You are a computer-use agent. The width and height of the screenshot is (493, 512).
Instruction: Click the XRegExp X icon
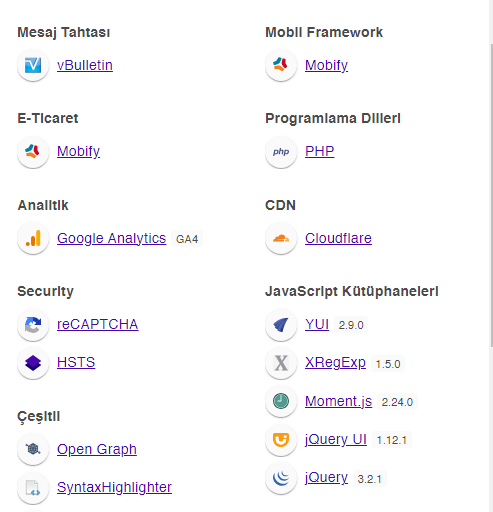pos(281,363)
